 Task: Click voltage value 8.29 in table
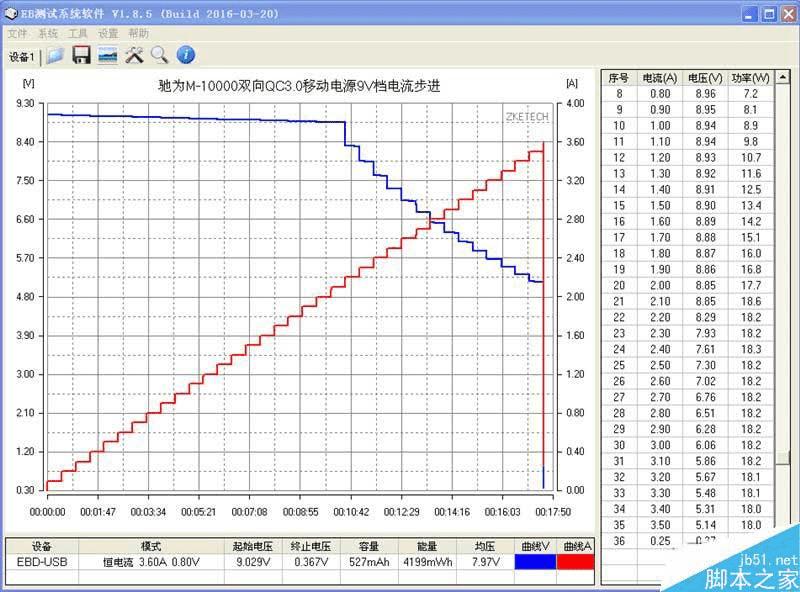pyautogui.click(x=705, y=317)
